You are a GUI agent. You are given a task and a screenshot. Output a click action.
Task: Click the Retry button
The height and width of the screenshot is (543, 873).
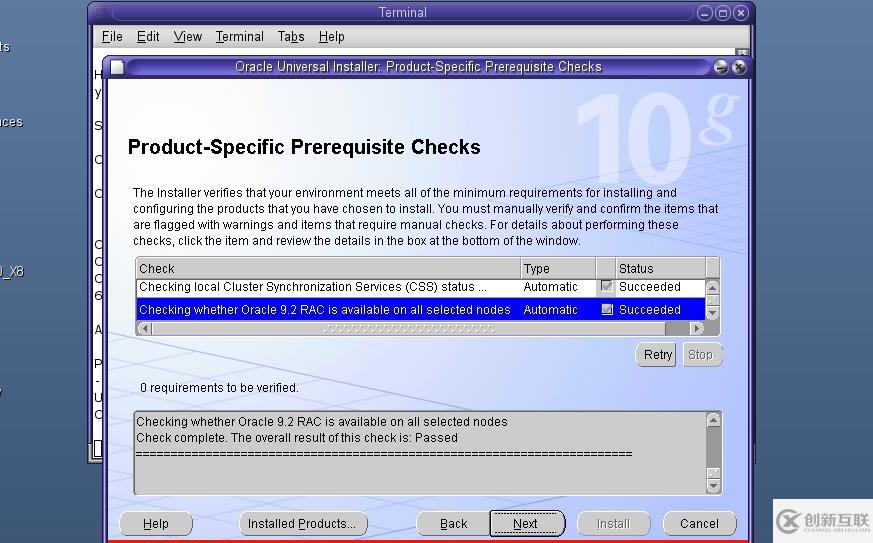click(657, 355)
